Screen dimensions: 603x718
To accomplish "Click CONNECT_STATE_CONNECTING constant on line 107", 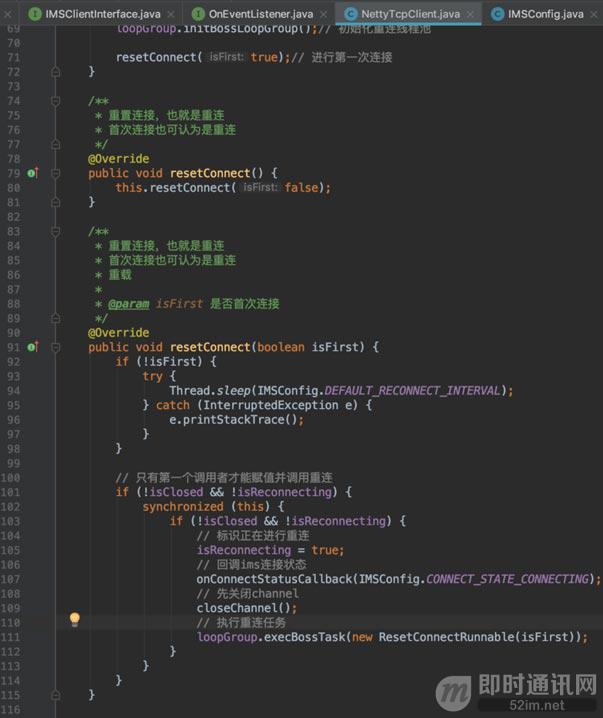I will (x=507, y=579).
